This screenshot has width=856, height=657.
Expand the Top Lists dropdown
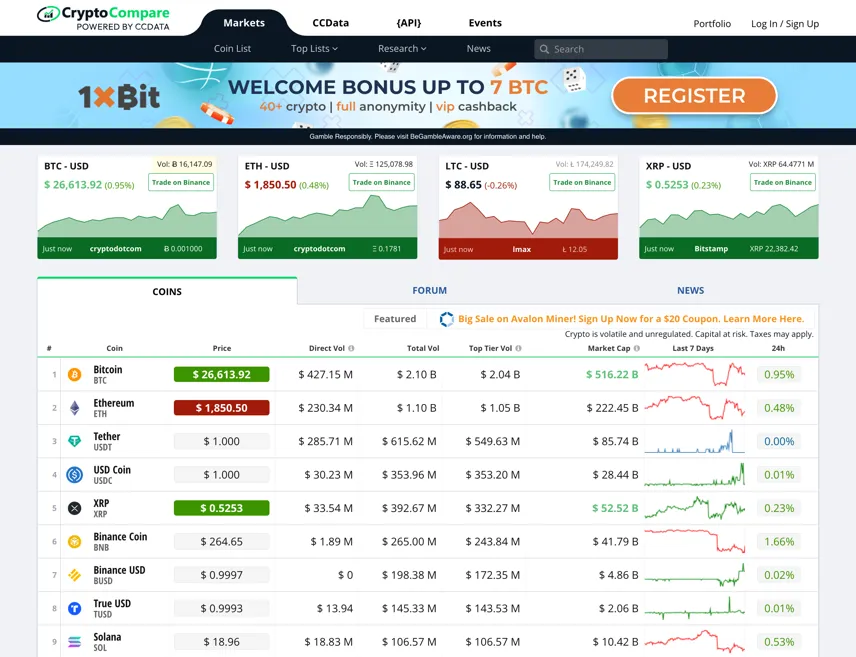click(x=314, y=49)
